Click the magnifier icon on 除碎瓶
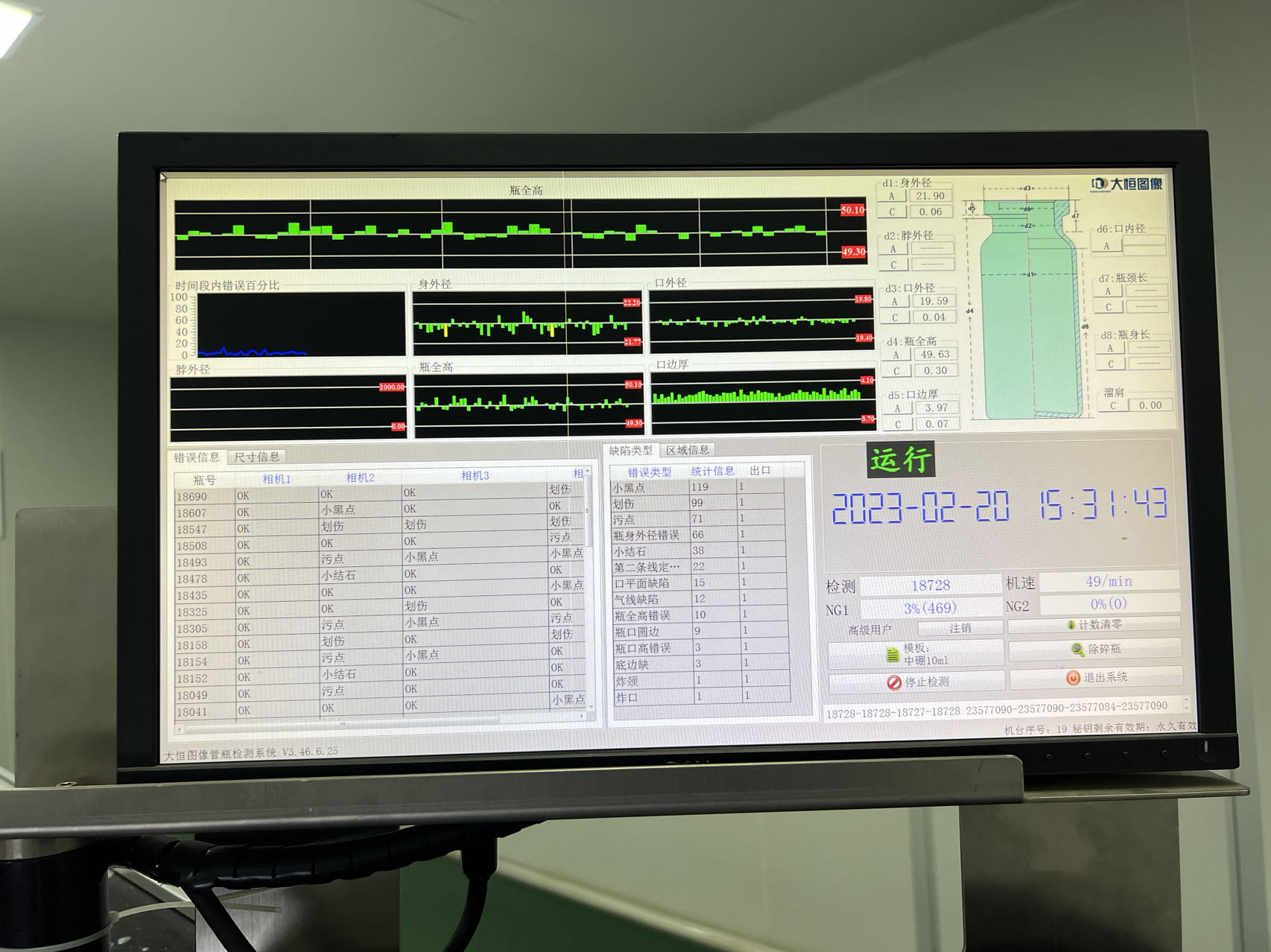The height and width of the screenshot is (952, 1271). coord(1077,650)
